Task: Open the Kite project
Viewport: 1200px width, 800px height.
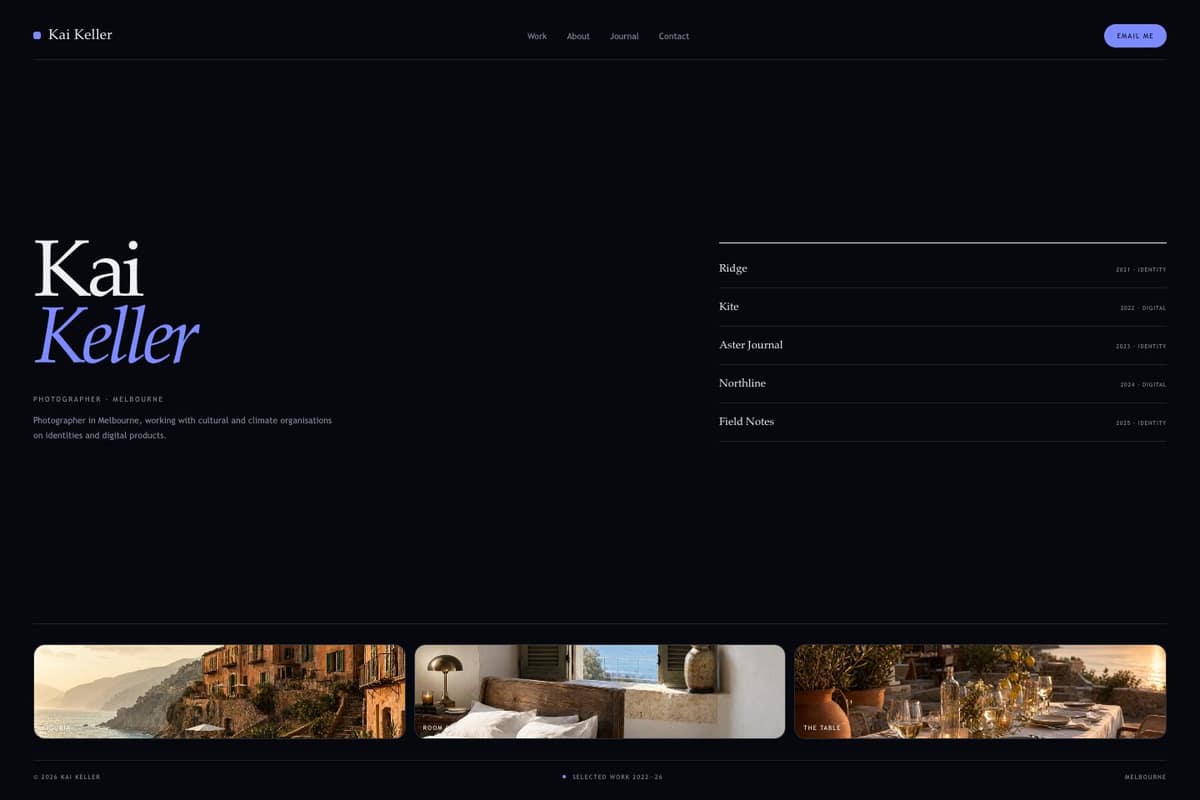Action: coord(942,307)
